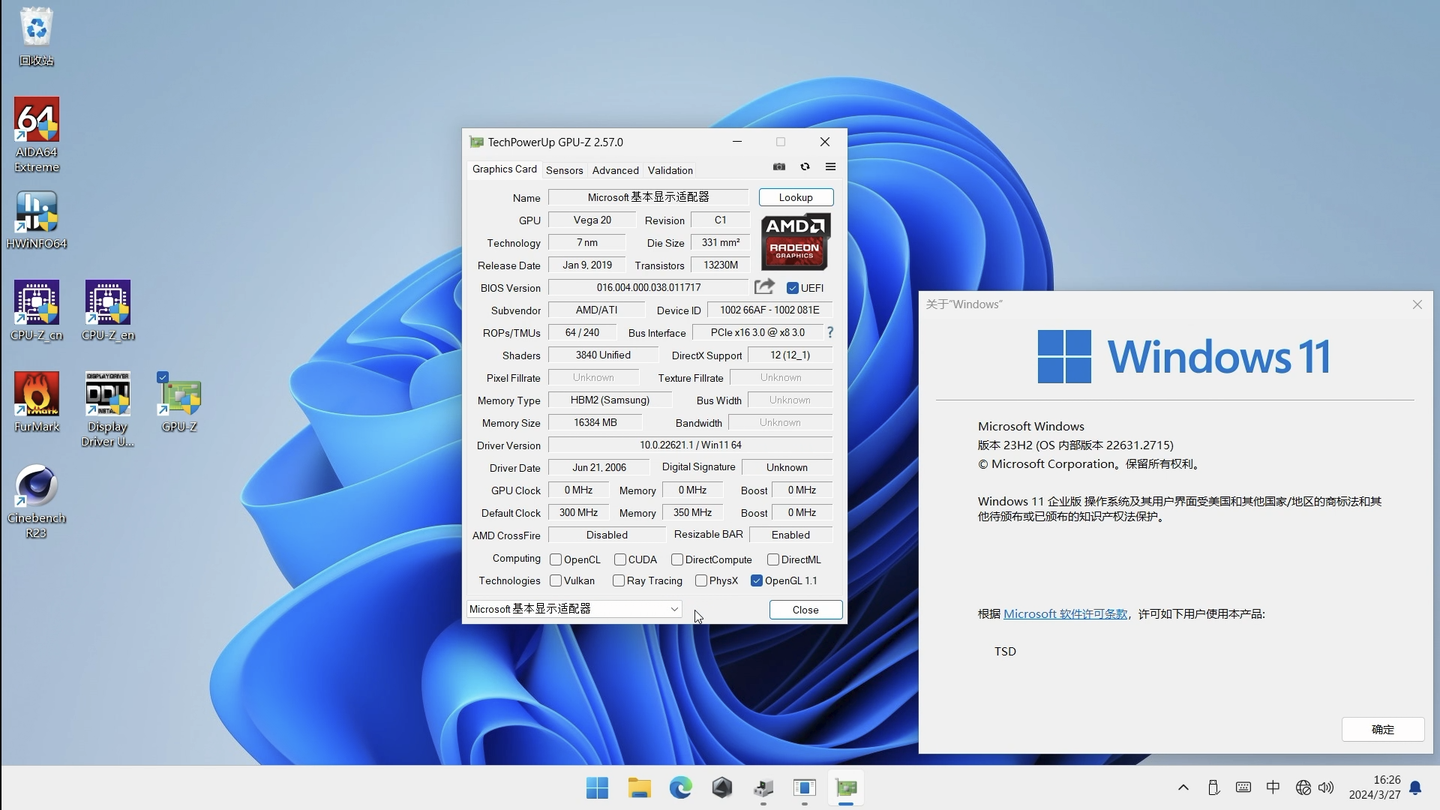
Task: Click the BIOS export share icon
Action: [765, 287]
